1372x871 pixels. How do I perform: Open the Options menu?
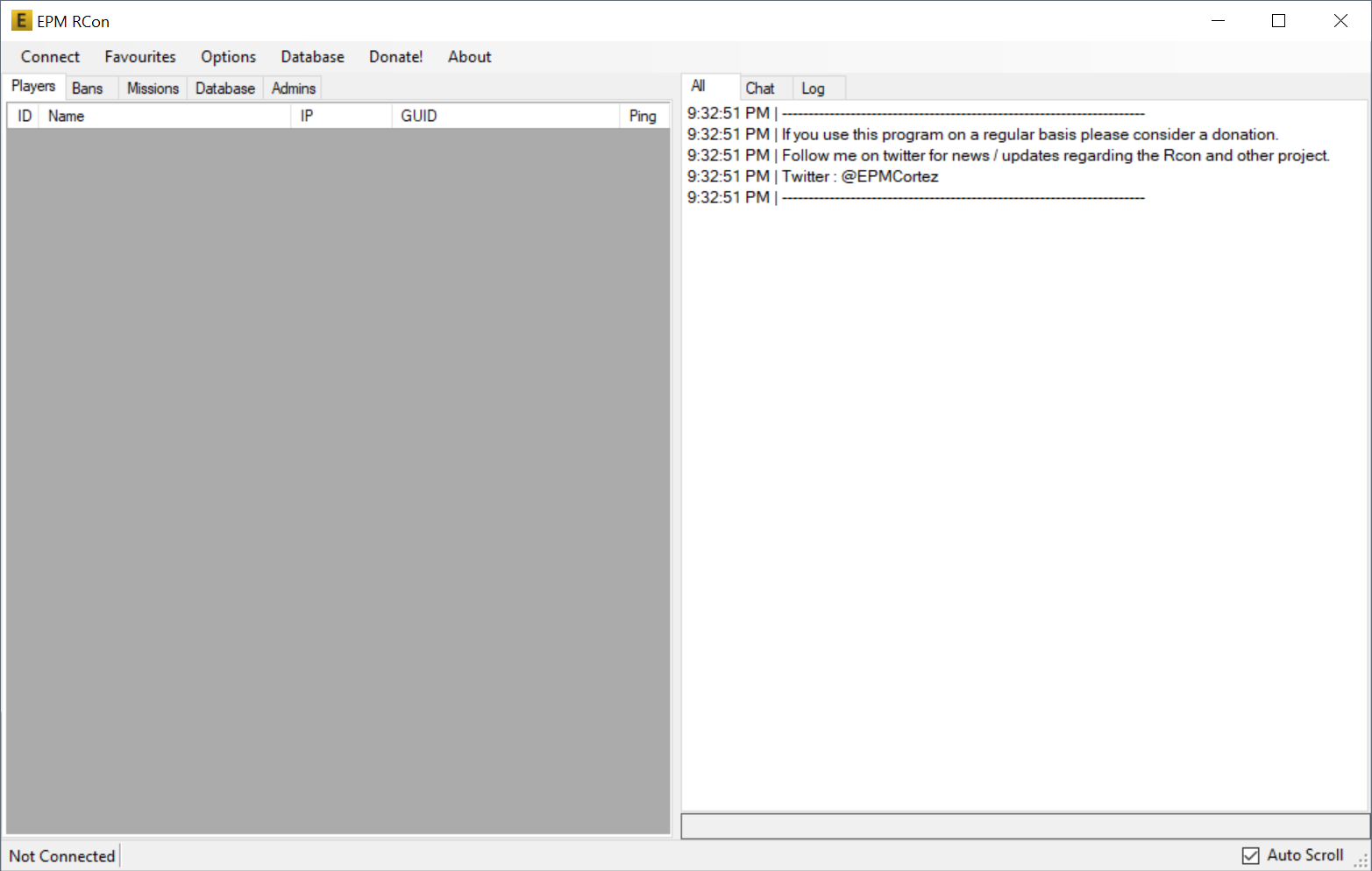point(228,57)
